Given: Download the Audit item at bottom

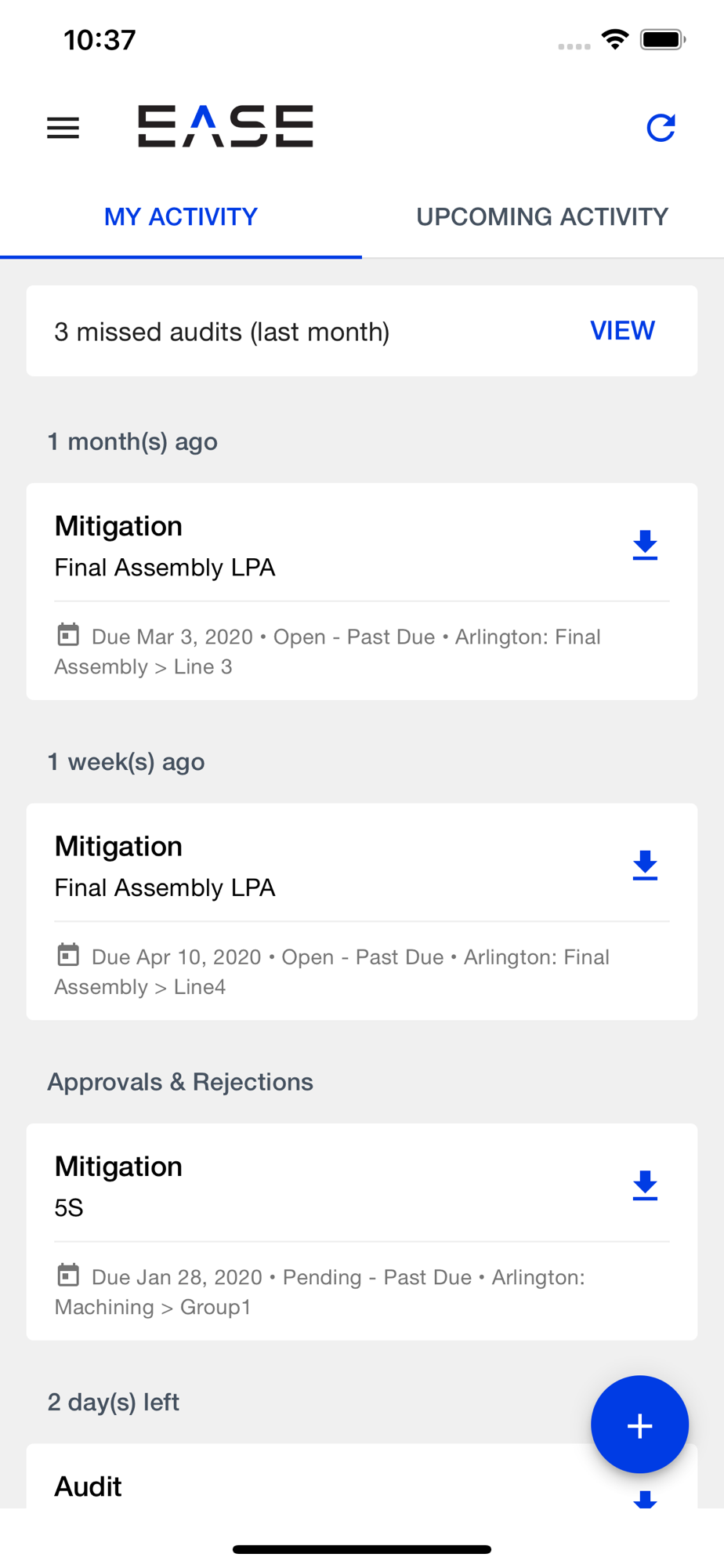Looking at the screenshot, I should [645, 1499].
